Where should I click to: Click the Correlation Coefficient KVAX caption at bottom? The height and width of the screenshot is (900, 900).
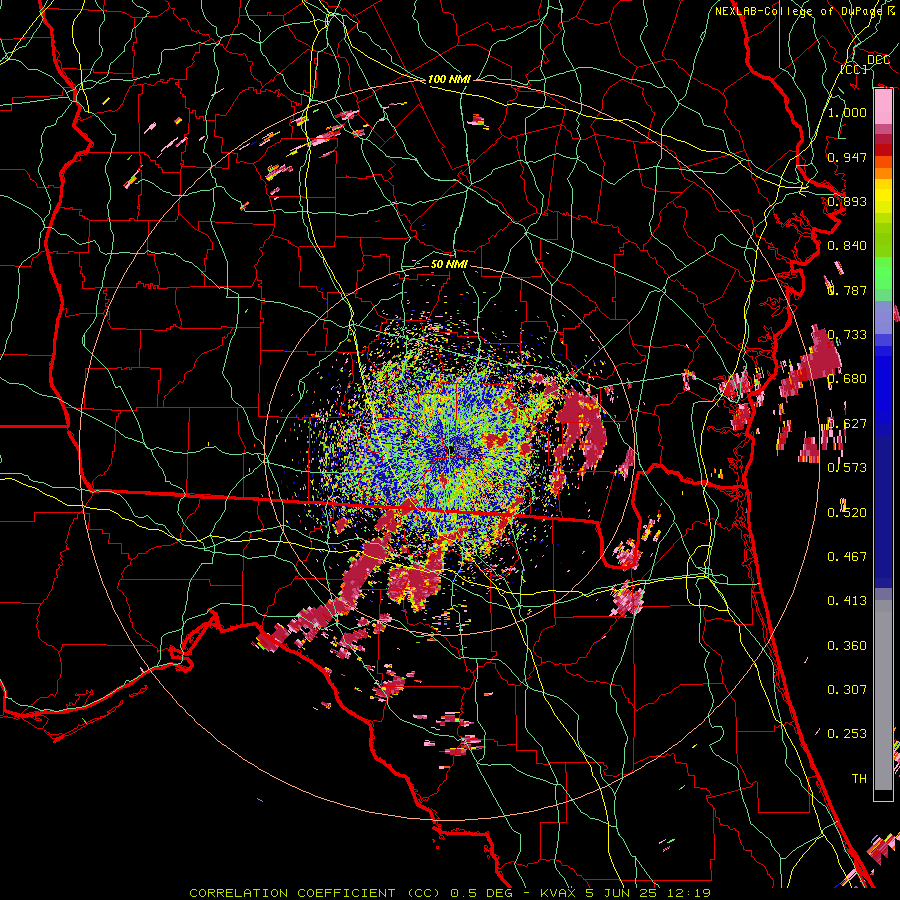point(450,893)
